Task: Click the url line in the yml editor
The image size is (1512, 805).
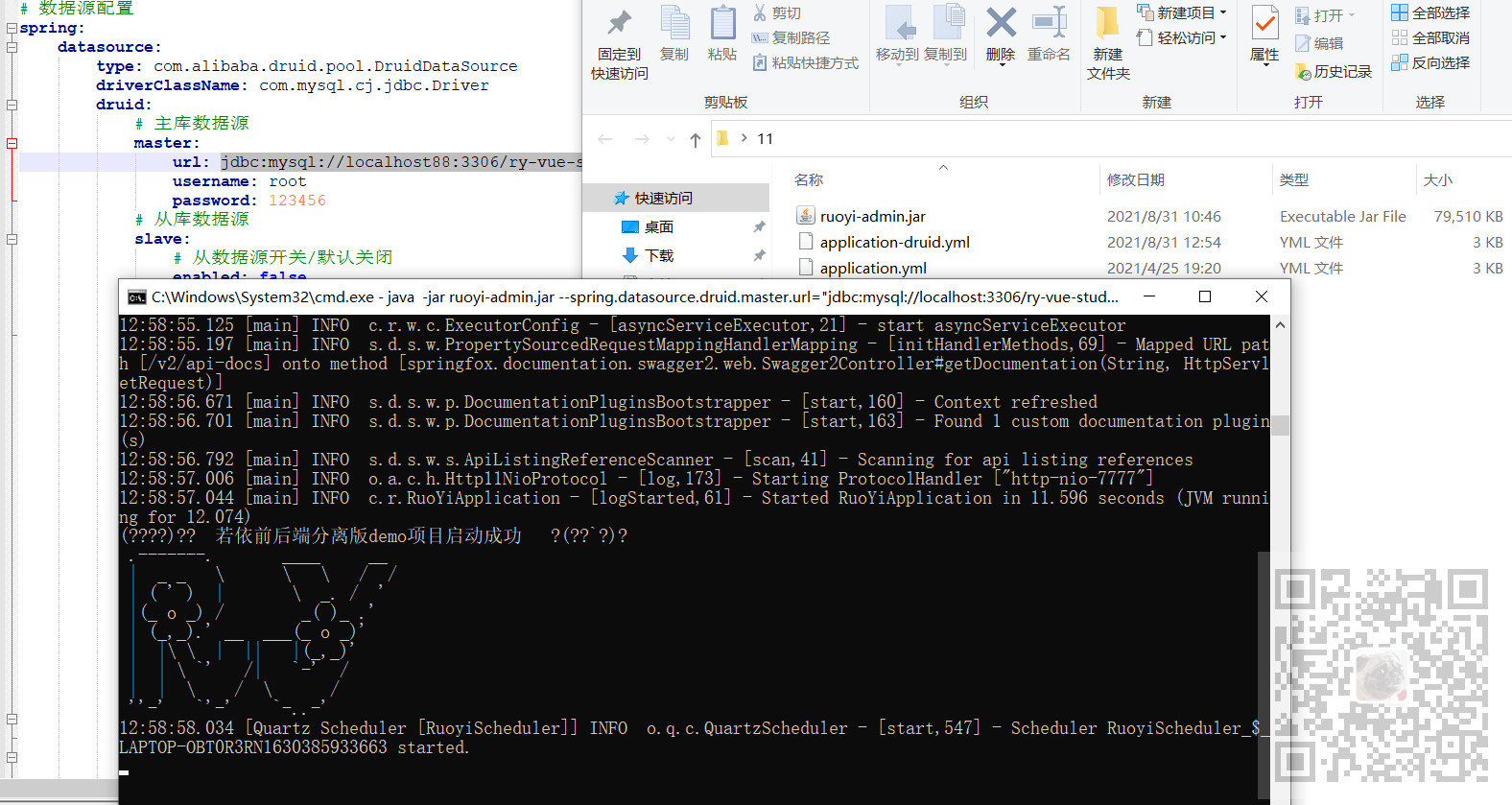Action: pyautogui.click(x=300, y=162)
